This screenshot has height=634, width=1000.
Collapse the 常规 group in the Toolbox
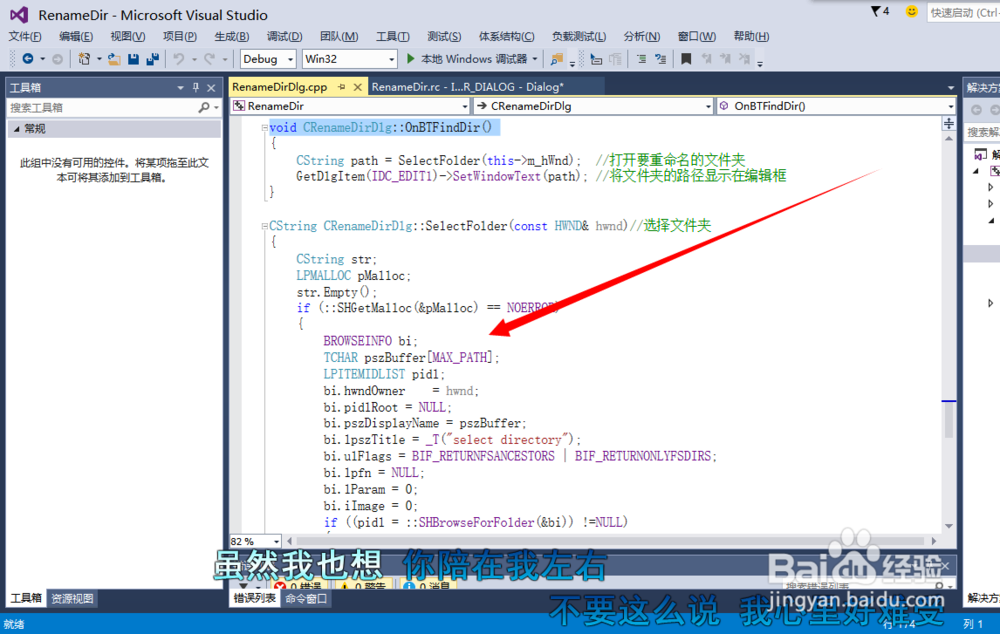[x=17, y=129]
